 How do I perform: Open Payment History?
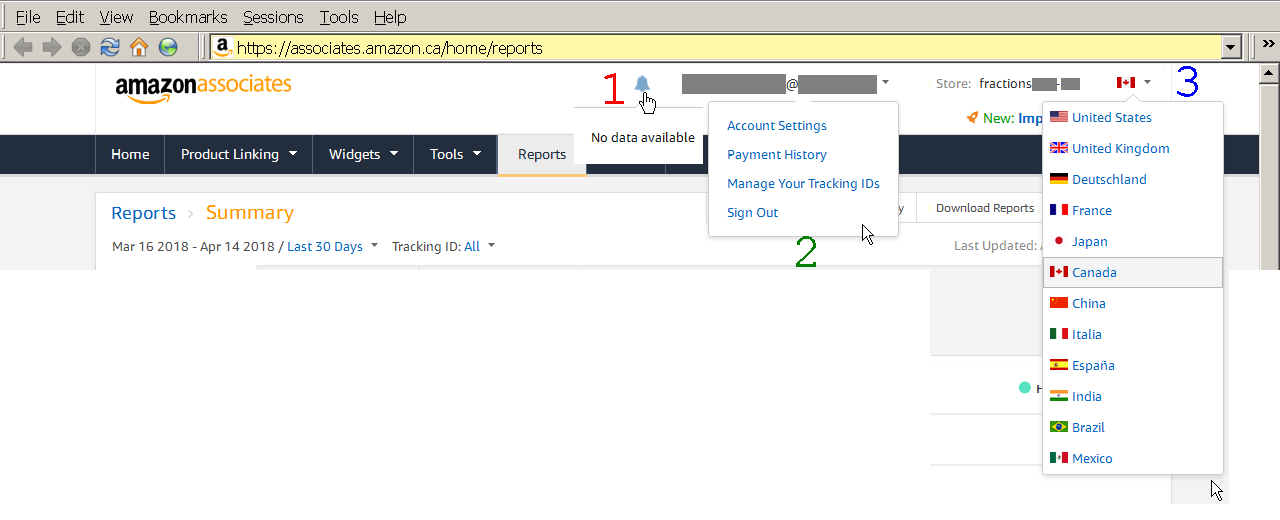coord(777,155)
